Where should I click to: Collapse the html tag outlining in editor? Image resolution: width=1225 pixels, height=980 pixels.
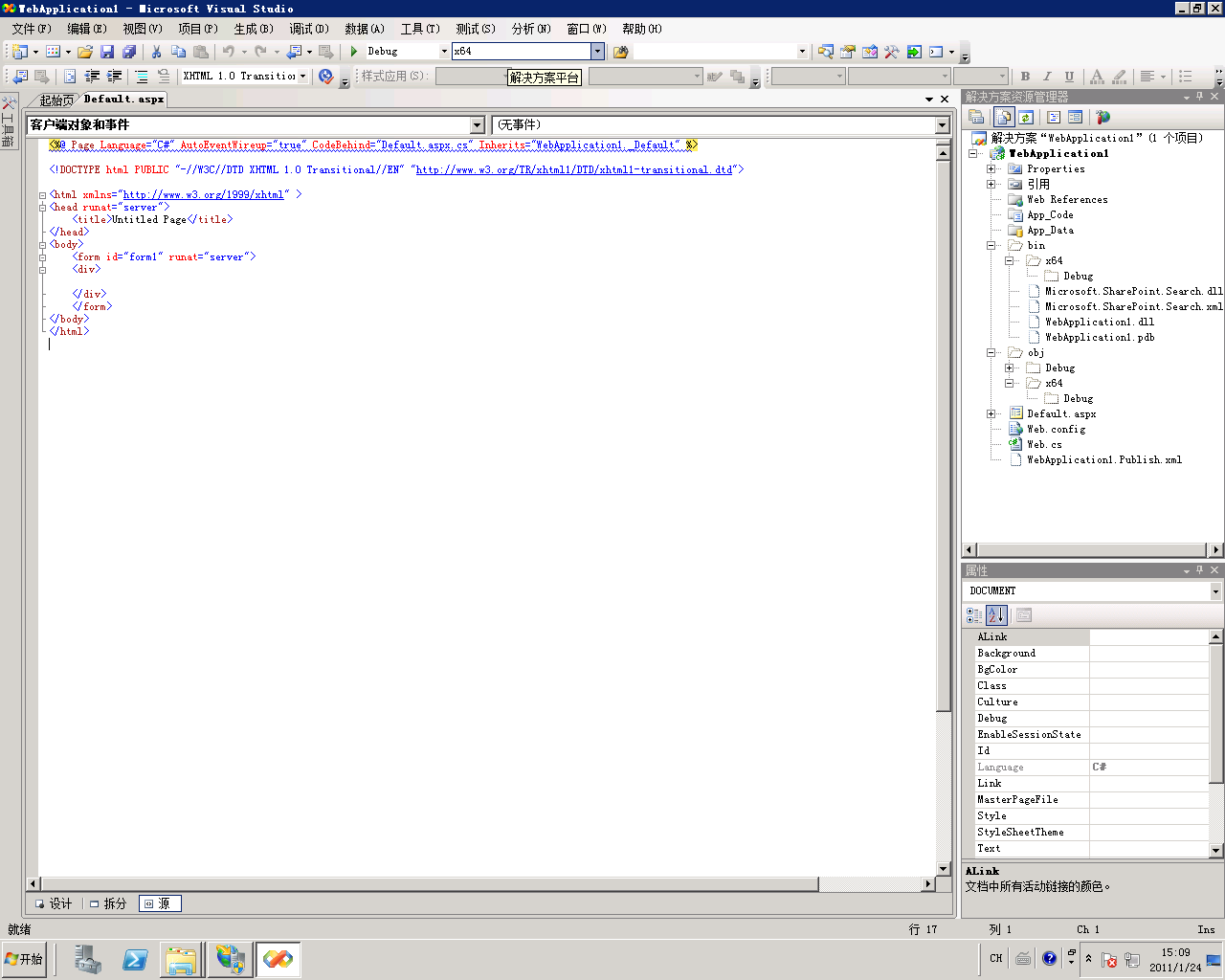(x=42, y=195)
